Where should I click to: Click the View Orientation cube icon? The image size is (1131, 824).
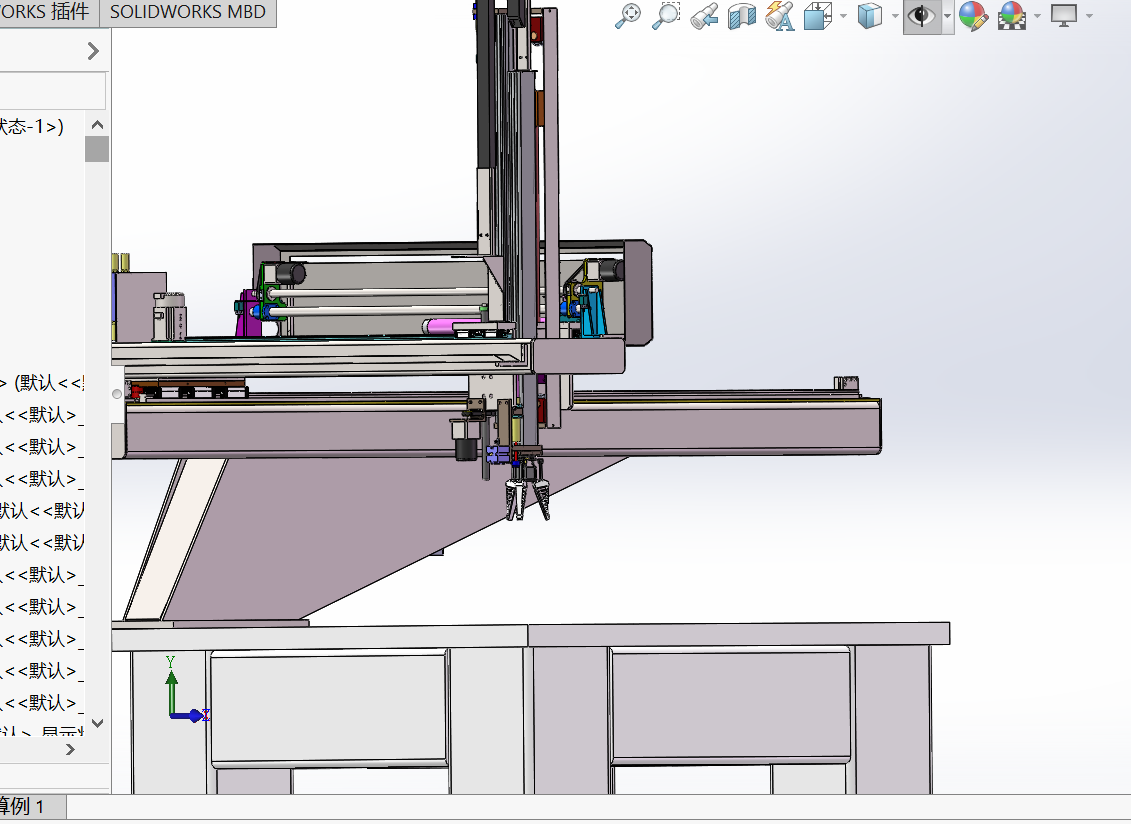point(818,16)
